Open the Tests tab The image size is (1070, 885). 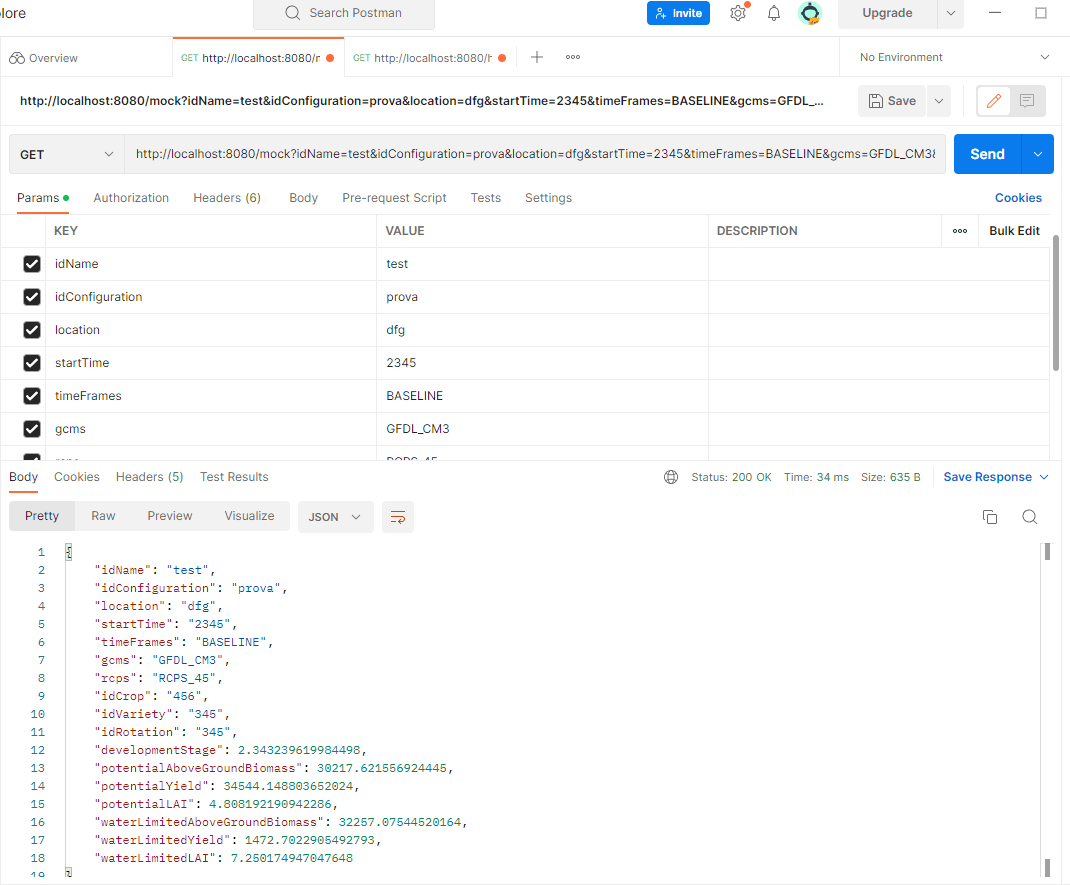[x=486, y=198]
